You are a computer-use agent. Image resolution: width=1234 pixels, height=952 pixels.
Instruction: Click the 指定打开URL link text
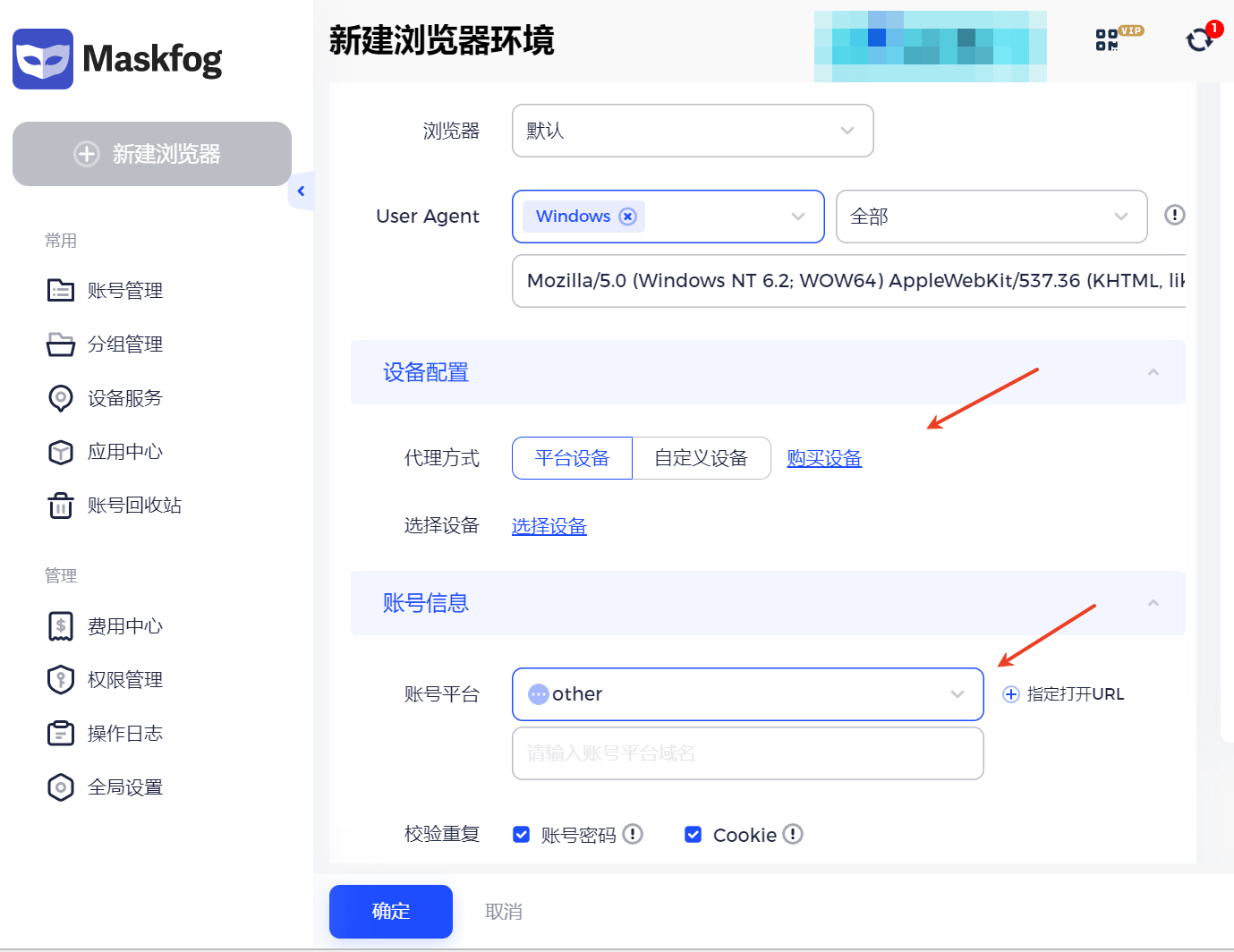point(1076,694)
